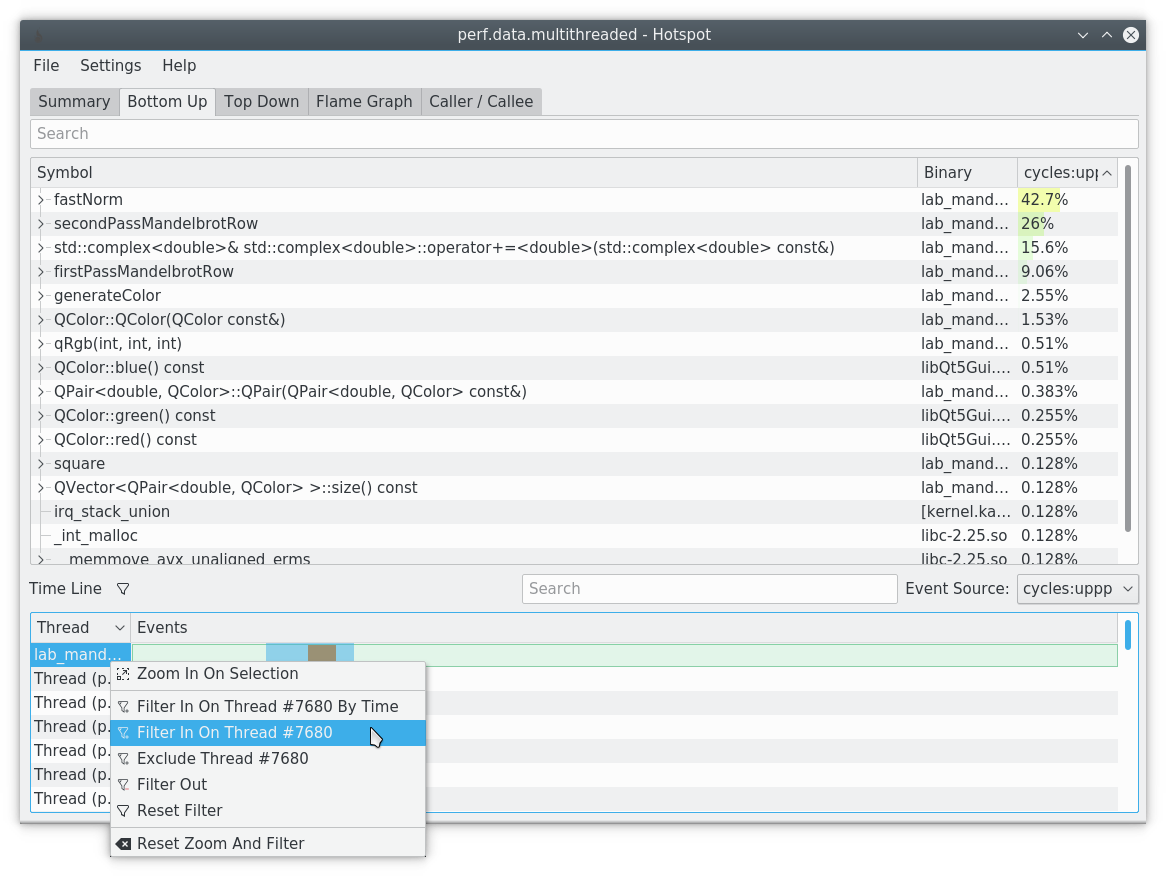The width and height of the screenshot is (1166, 877).
Task: Click the Exclude Thread #7680 funnel icon
Action: click(123, 758)
